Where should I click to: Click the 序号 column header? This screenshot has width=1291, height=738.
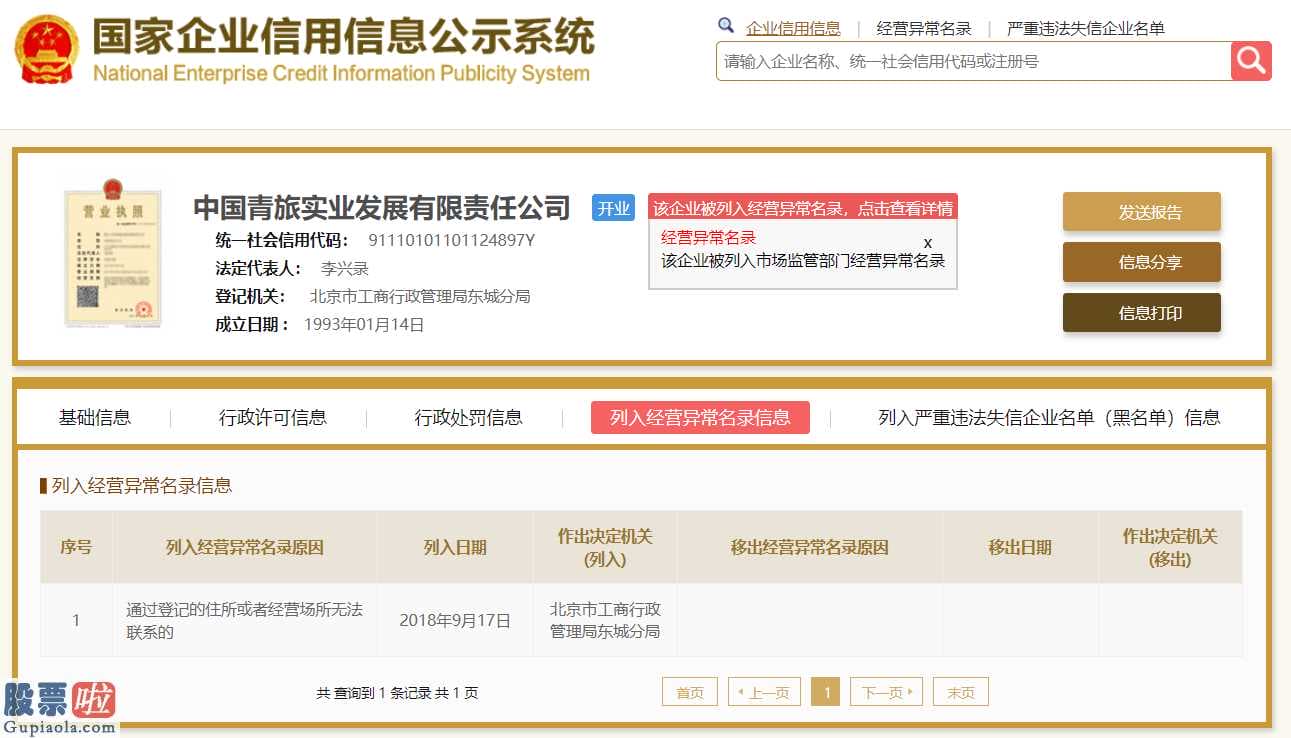[x=76, y=547]
